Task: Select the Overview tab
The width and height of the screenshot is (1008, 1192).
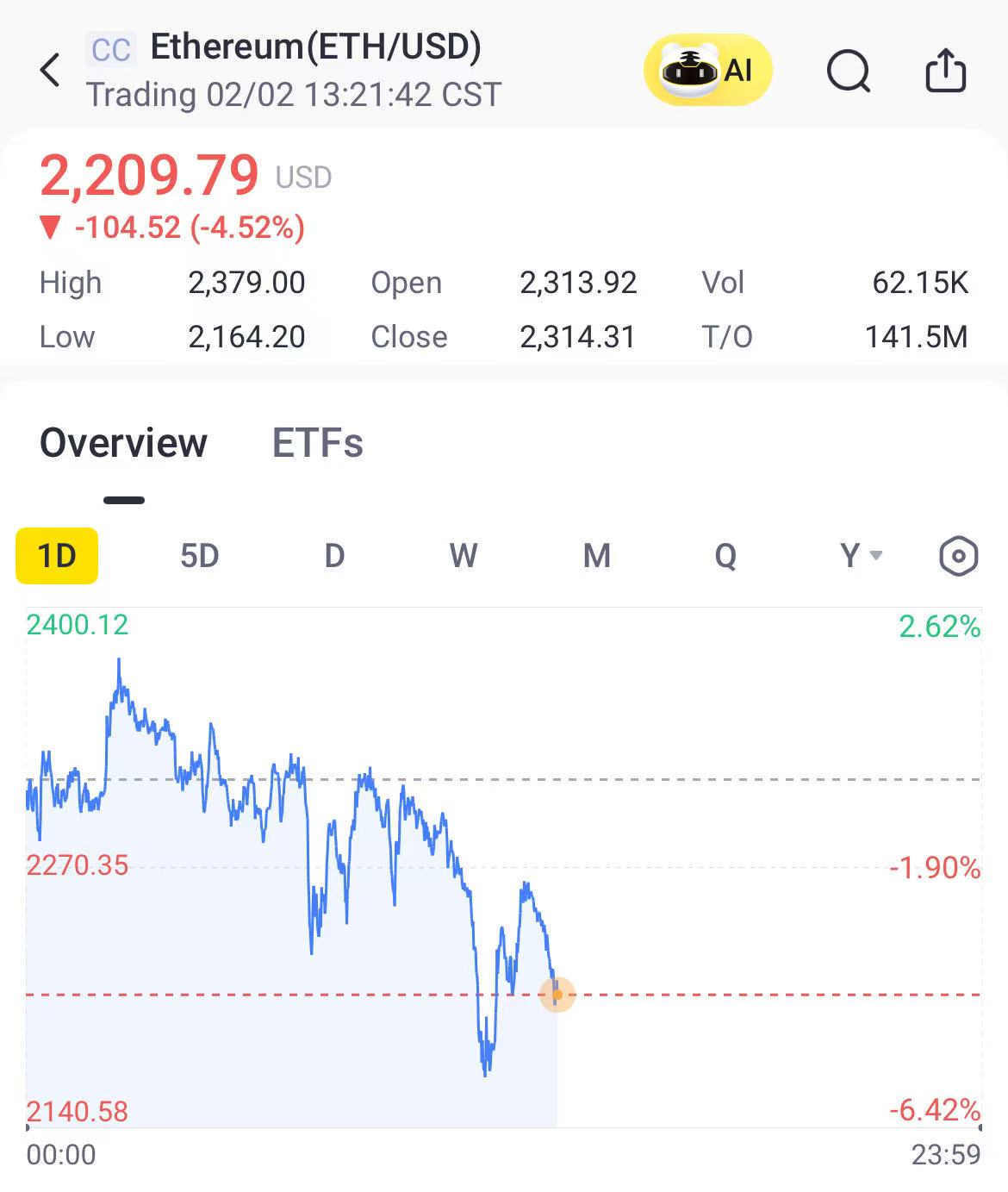Action: coord(123,443)
